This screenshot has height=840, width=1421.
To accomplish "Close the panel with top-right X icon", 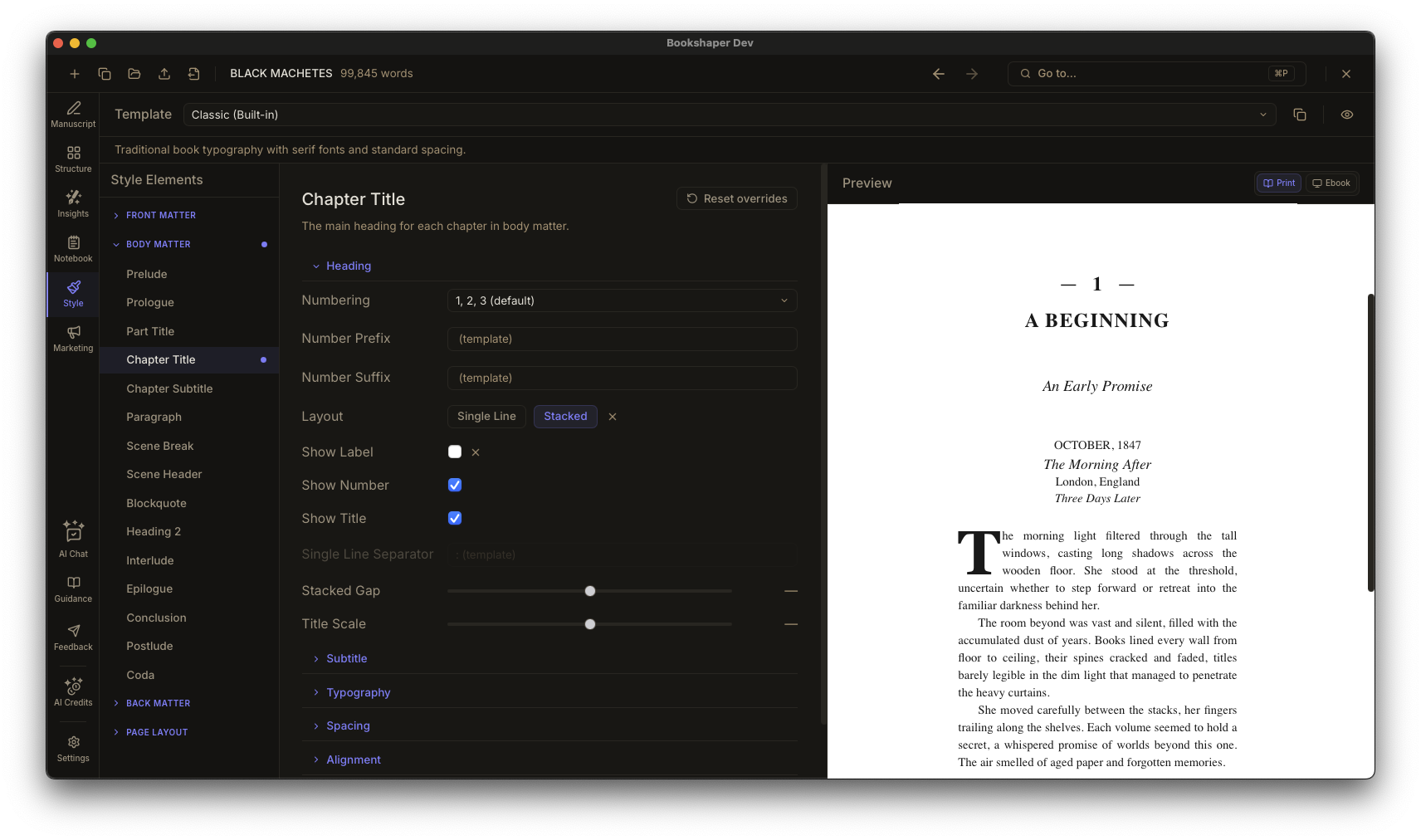I will click(x=1346, y=74).
